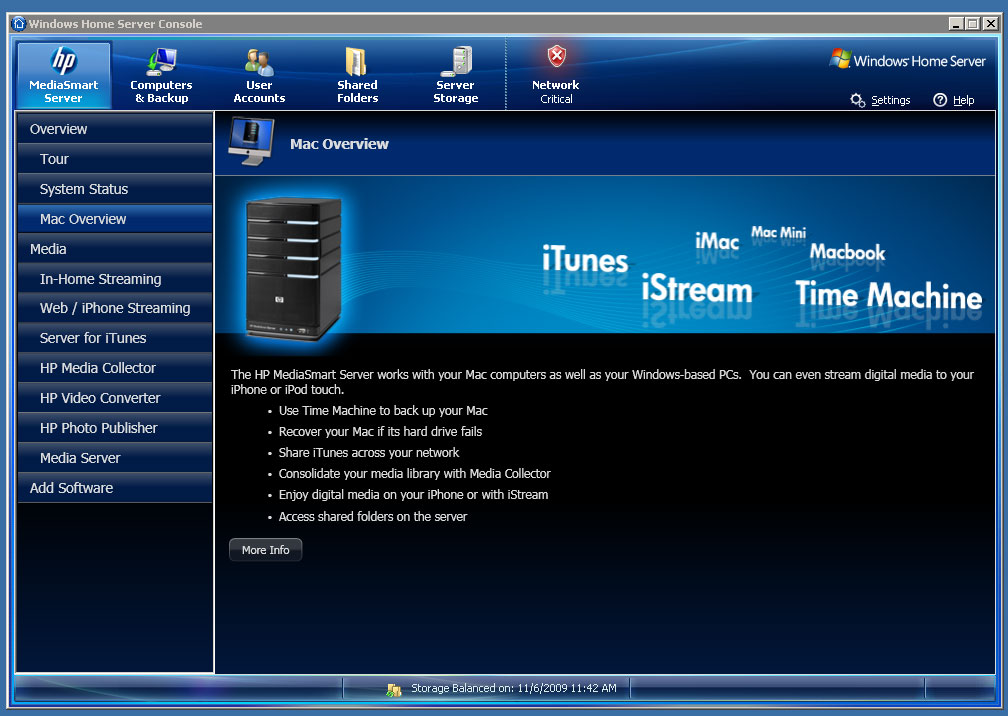Image resolution: width=1008 pixels, height=716 pixels.
Task: Click the Help link text
Action: [963, 100]
